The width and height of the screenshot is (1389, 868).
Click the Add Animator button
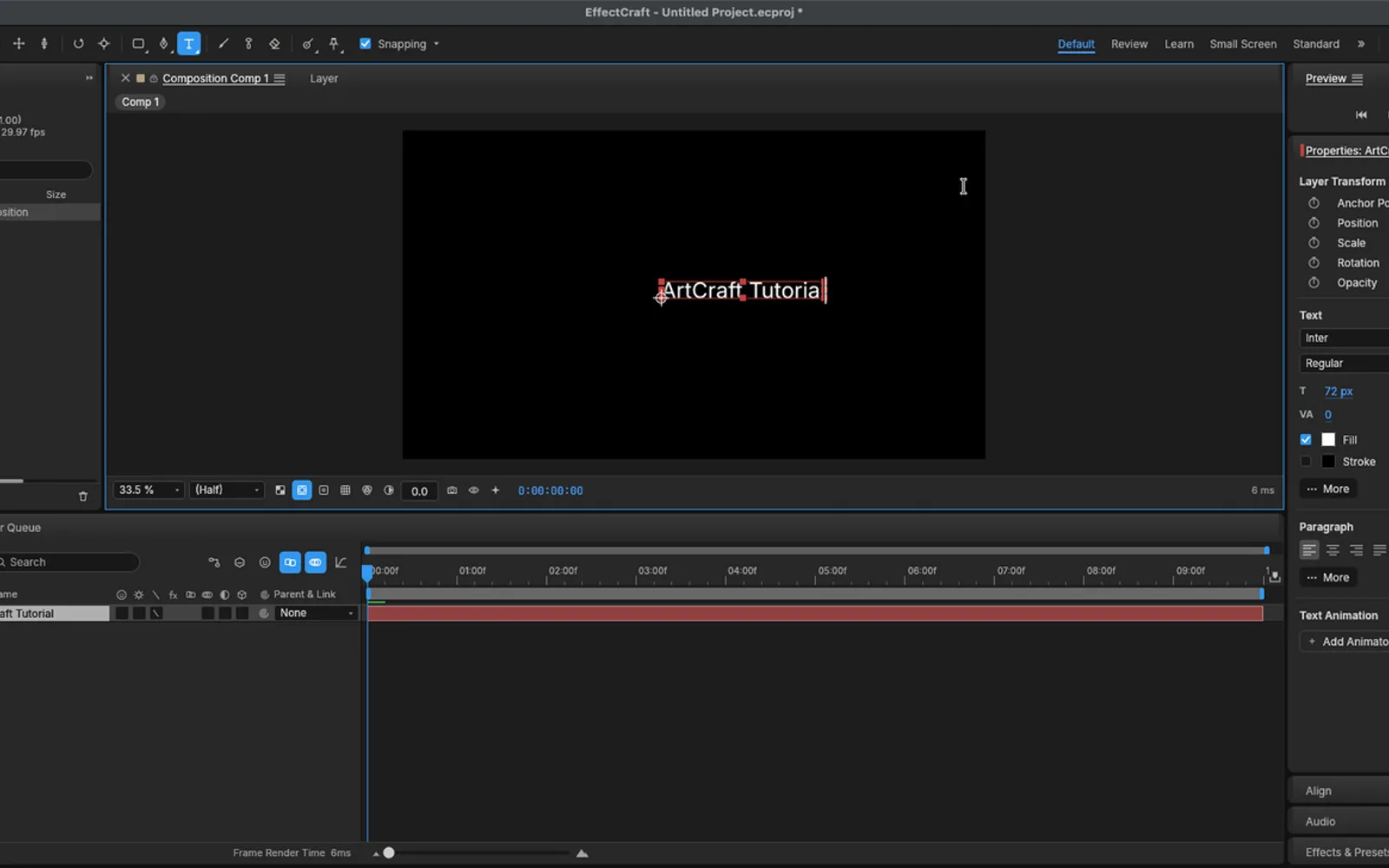coord(1346,641)
